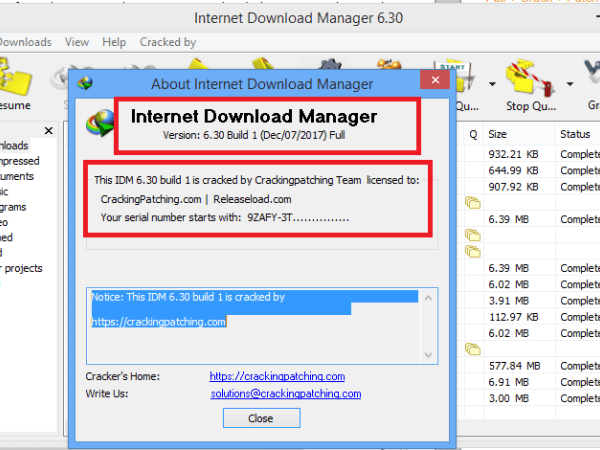Close the categories side panel with its X
This screenshot has width=600, height=450.
(x=49, y=131)
